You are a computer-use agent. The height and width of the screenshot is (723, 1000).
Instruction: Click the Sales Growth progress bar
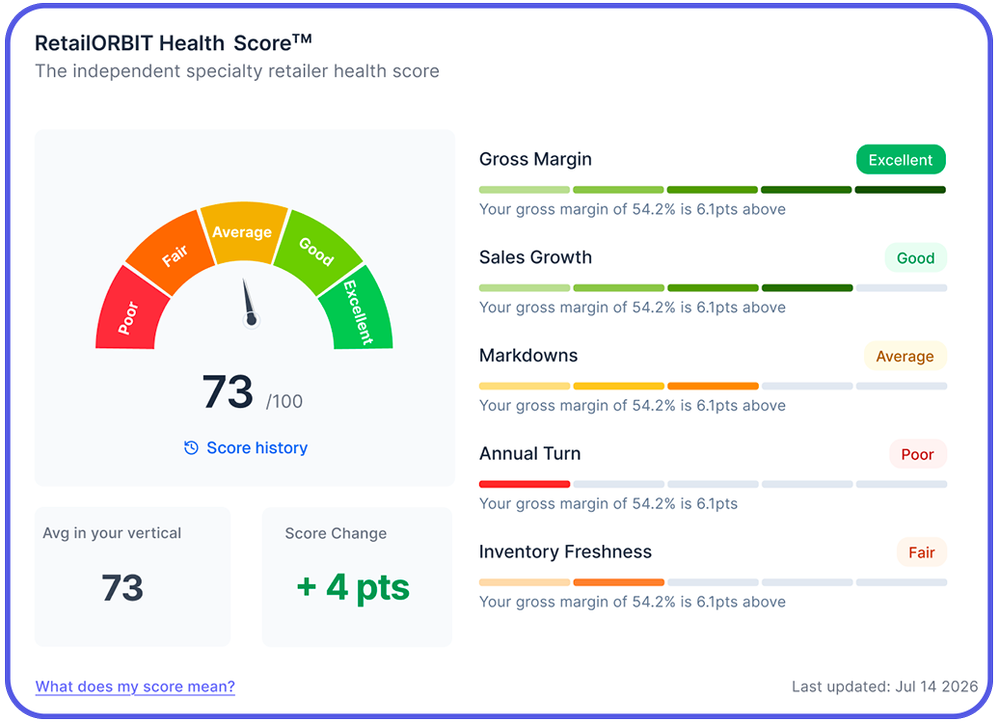click(712, 288)
